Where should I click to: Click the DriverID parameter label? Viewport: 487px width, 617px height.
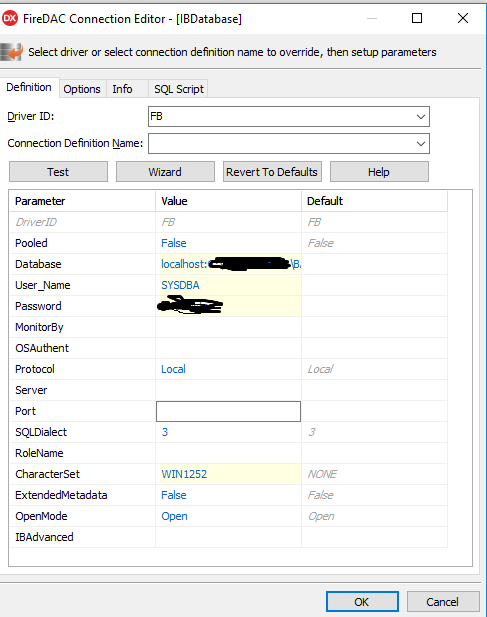click(36, 222)
